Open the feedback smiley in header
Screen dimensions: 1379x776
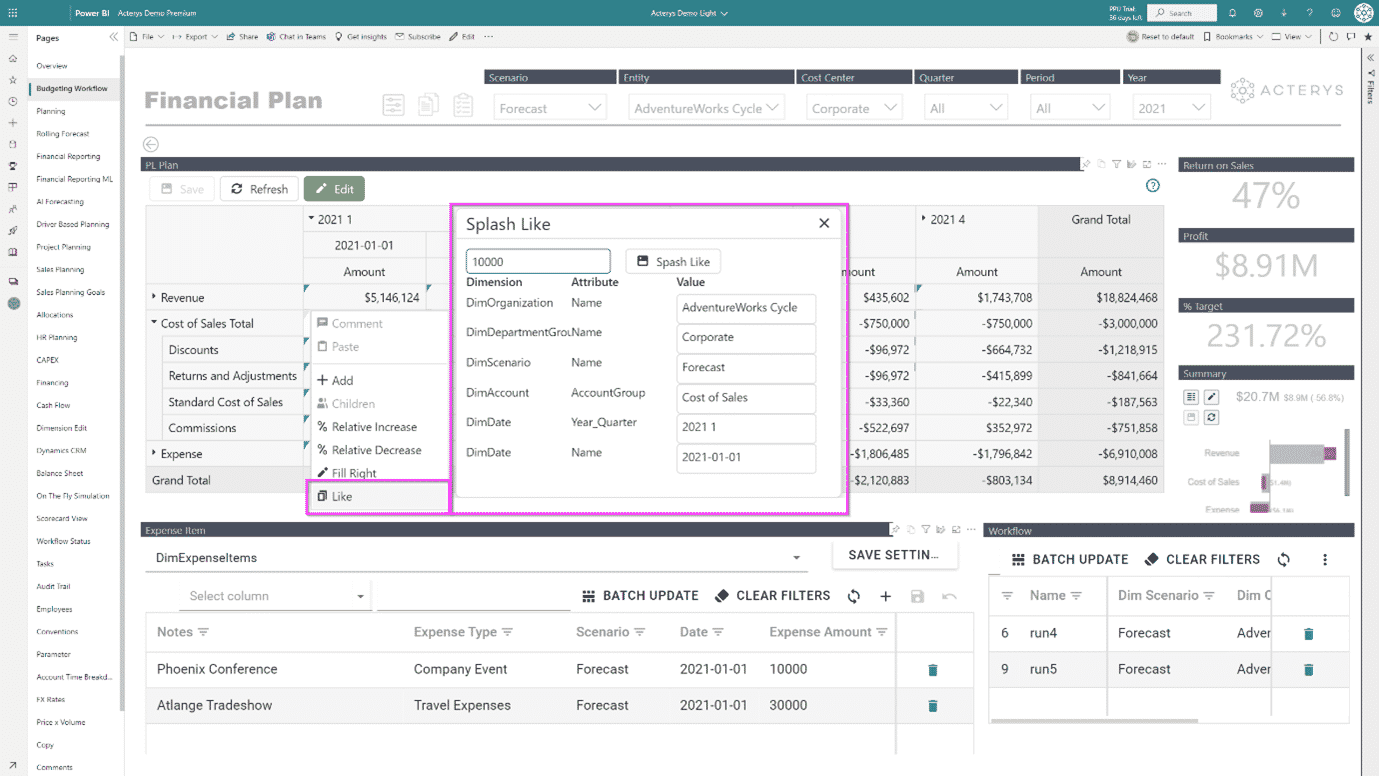[1336, 13]
